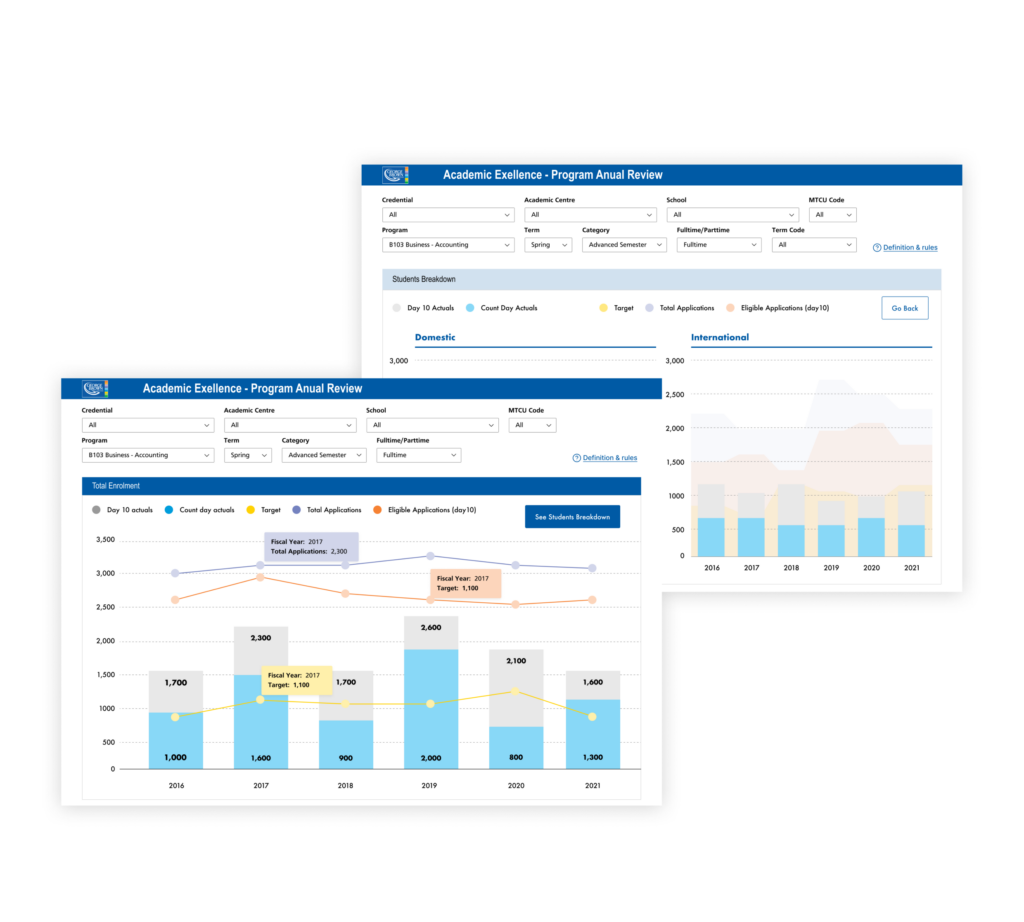Click the help icon beside Definition & rules in the front dashboard

click(x=576, y=458)
